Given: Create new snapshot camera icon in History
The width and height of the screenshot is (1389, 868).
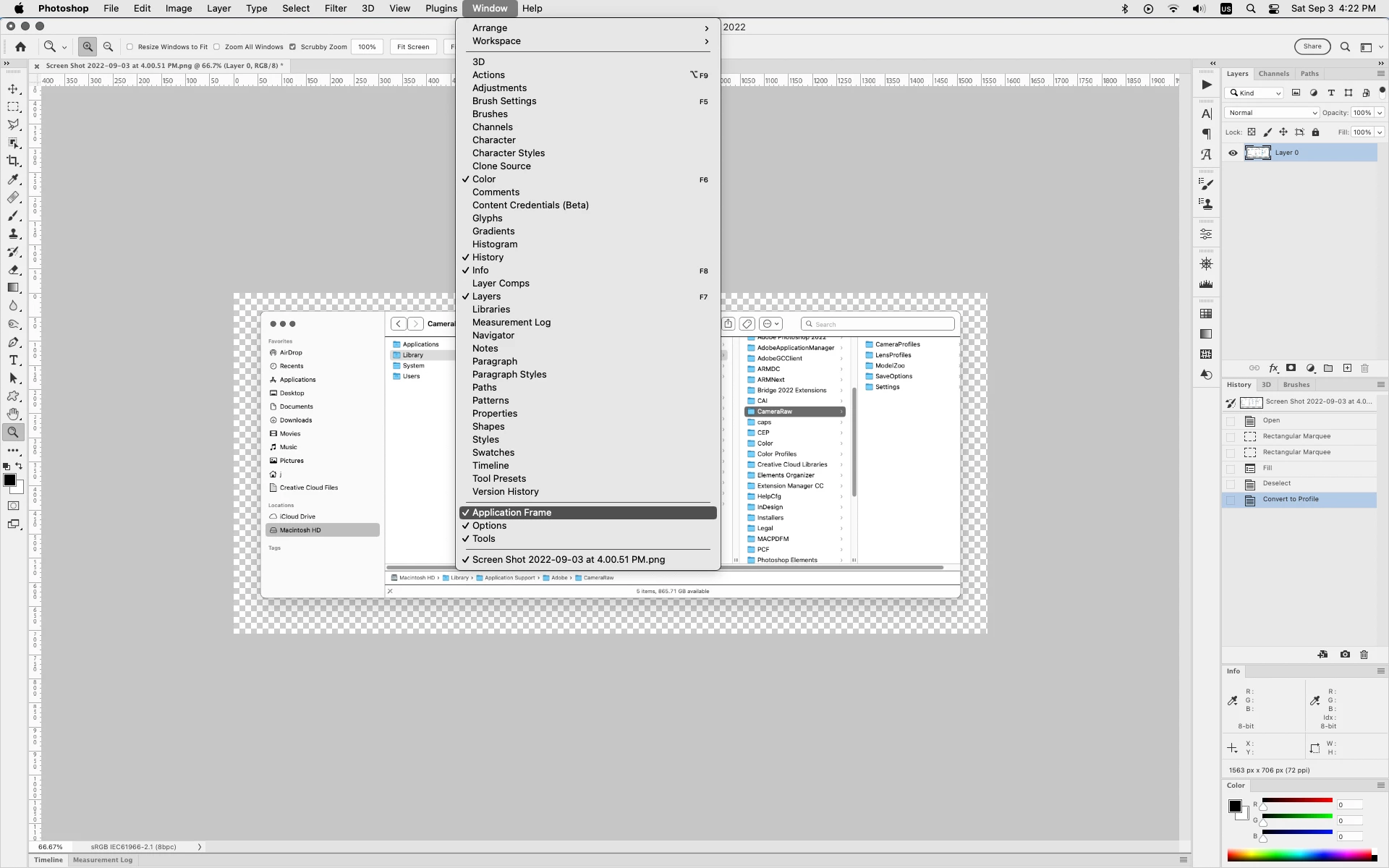Looking at the screenshot, I should pos(1345,655).
